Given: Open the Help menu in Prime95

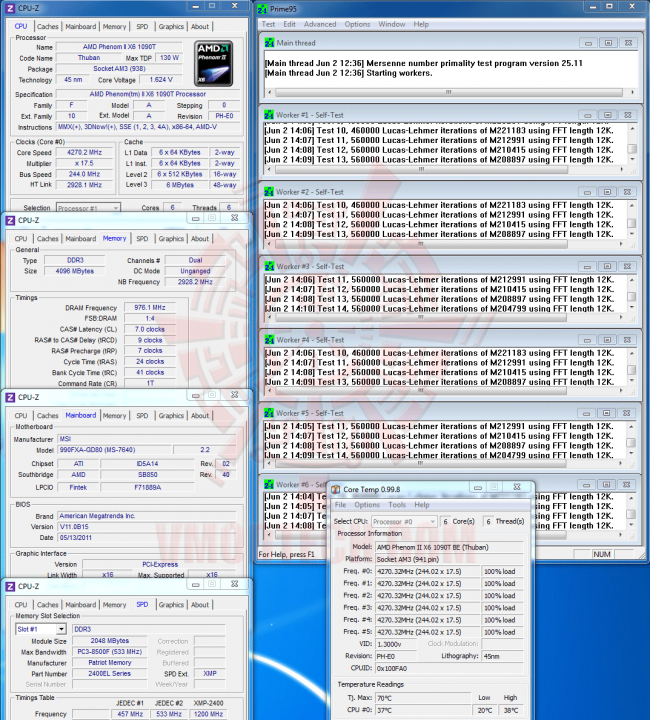Looking at the screenshot, I should click(x=421, y=24).
